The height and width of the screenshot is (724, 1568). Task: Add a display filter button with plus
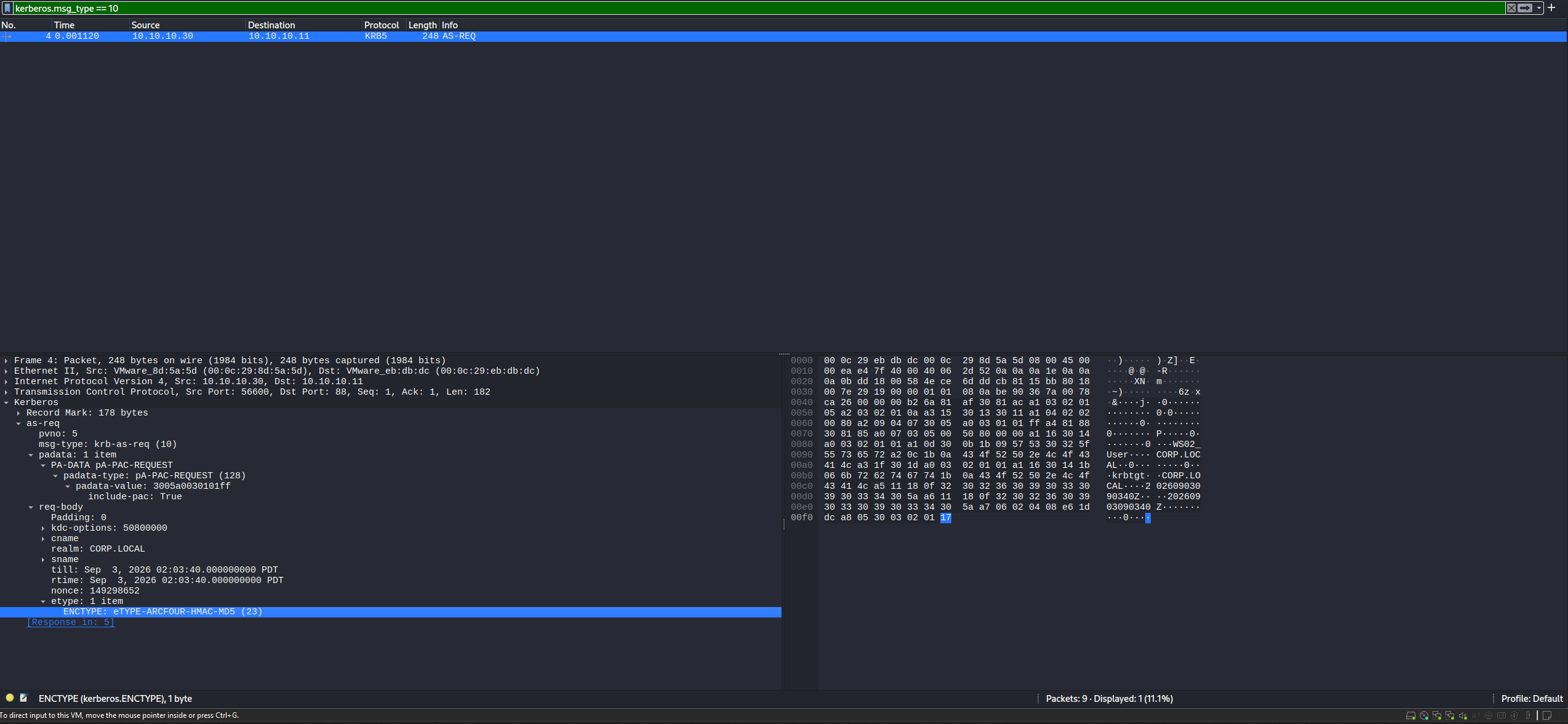(1551, 8)
